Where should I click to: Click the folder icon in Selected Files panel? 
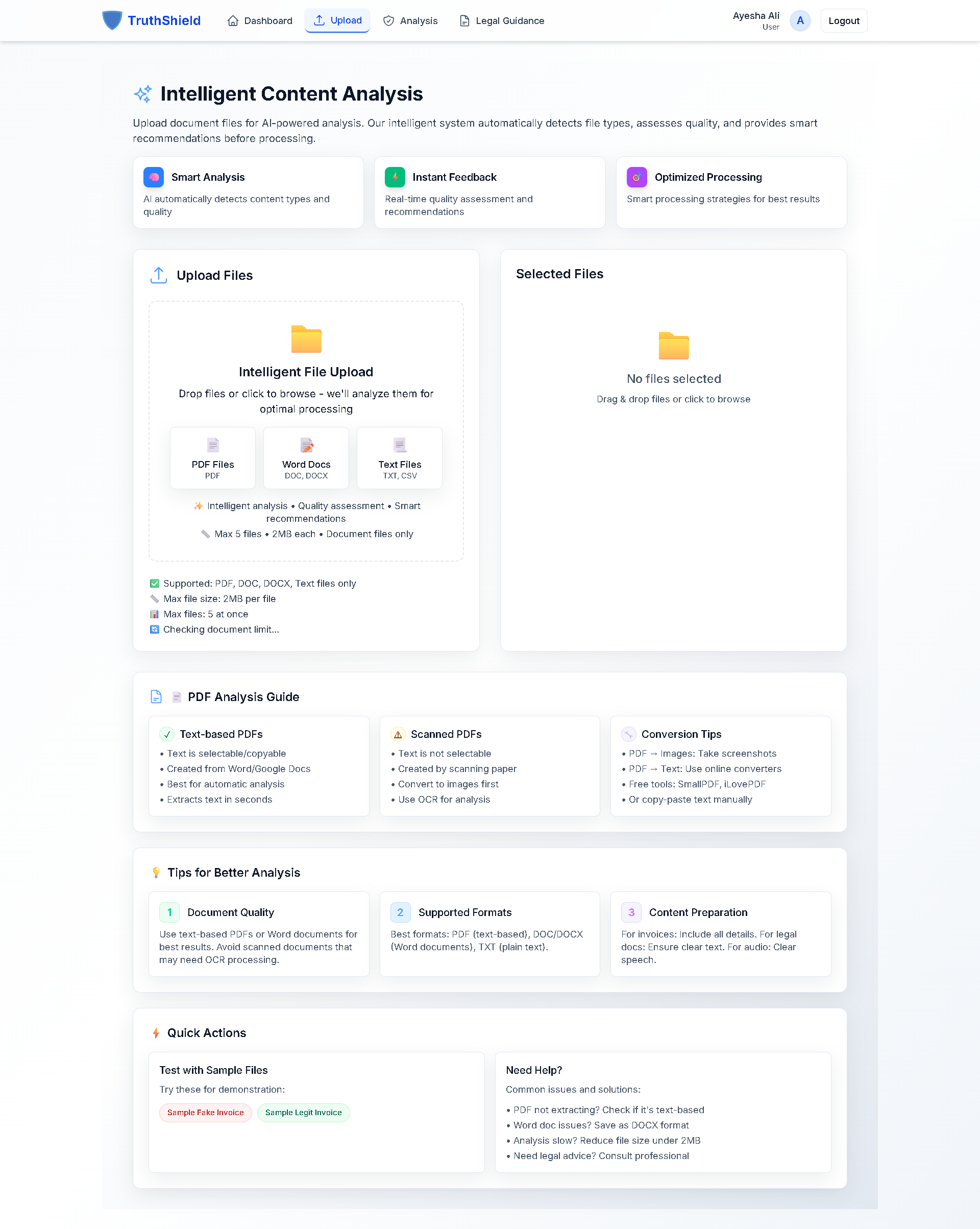[x=673, y=346]
